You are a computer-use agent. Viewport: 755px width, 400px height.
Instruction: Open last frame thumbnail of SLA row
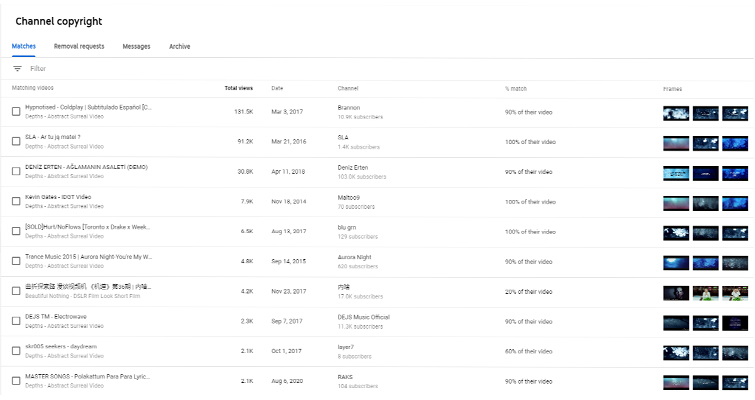[x=735, y=143]
